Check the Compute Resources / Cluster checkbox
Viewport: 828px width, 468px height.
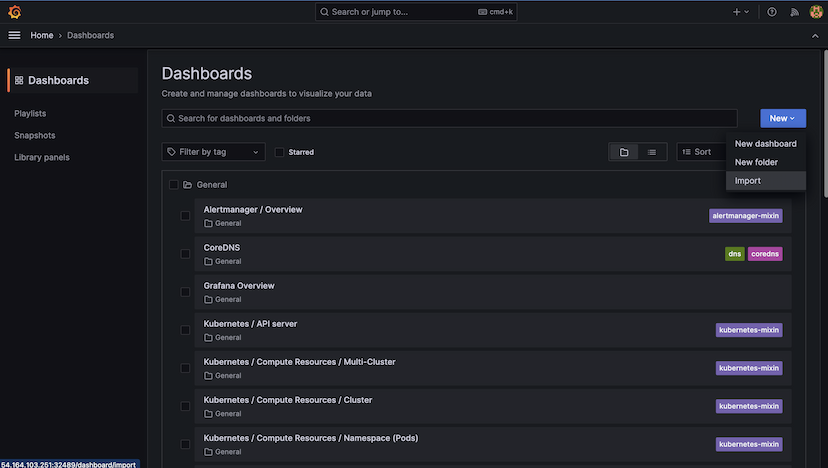pyautogui.click(x=185, y=406)
